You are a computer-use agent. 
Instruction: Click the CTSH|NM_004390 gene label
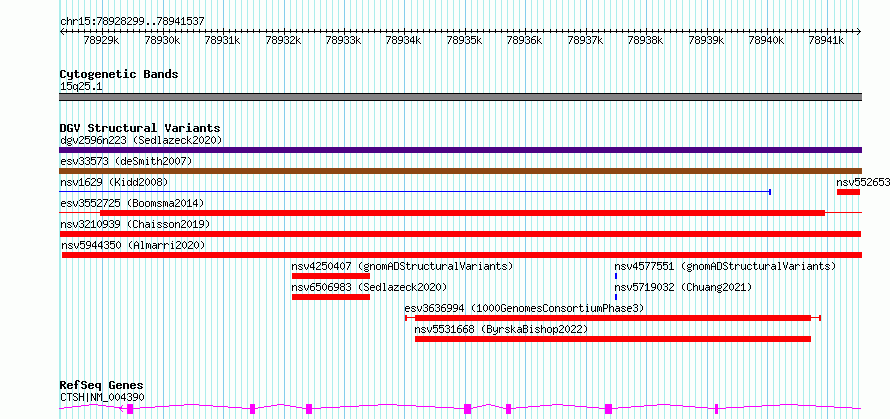pyautogui.click(x=102, y=397)
